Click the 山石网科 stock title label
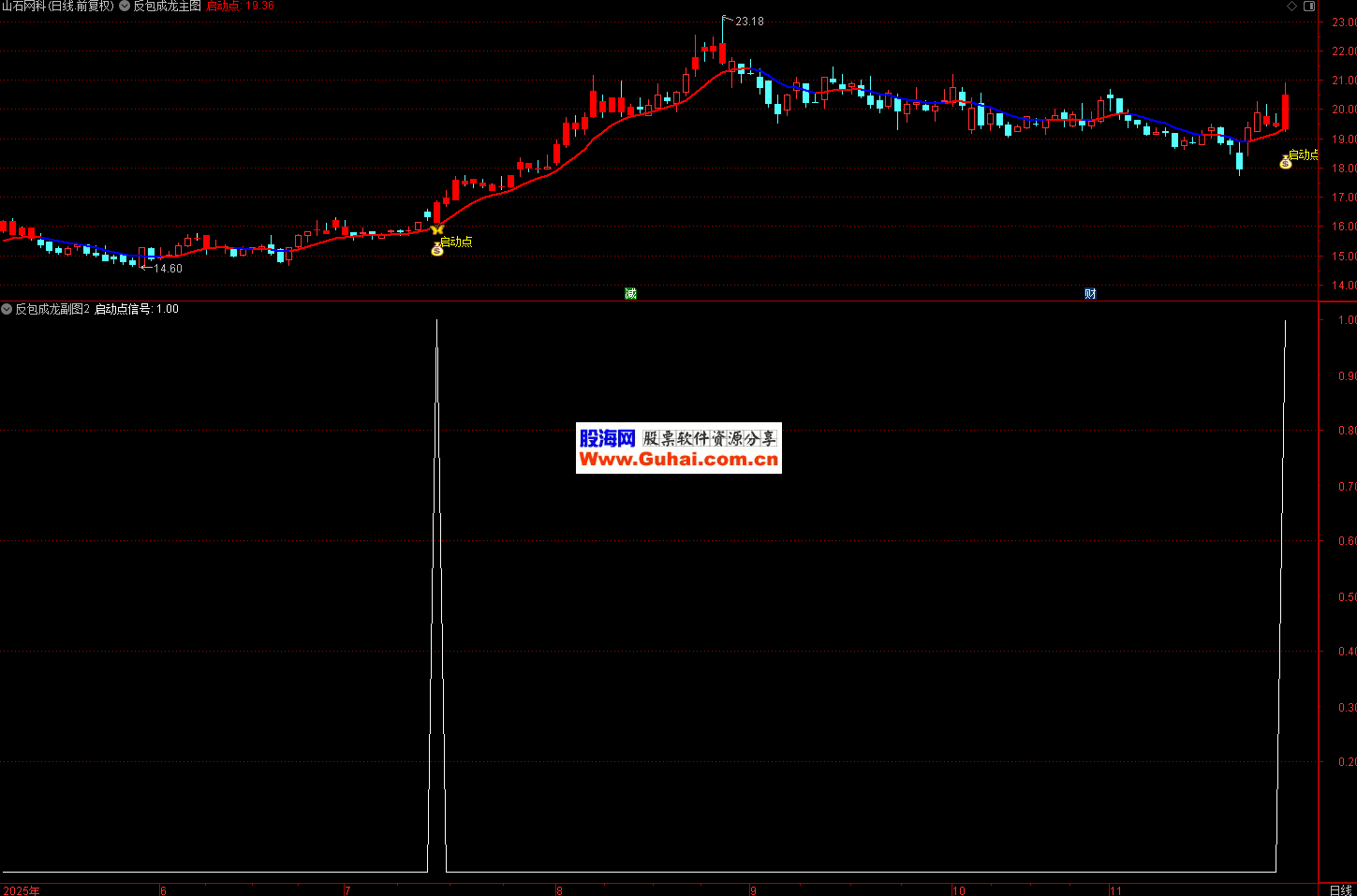The width and height of the screenshot is (1357, 896). [57, 7]
